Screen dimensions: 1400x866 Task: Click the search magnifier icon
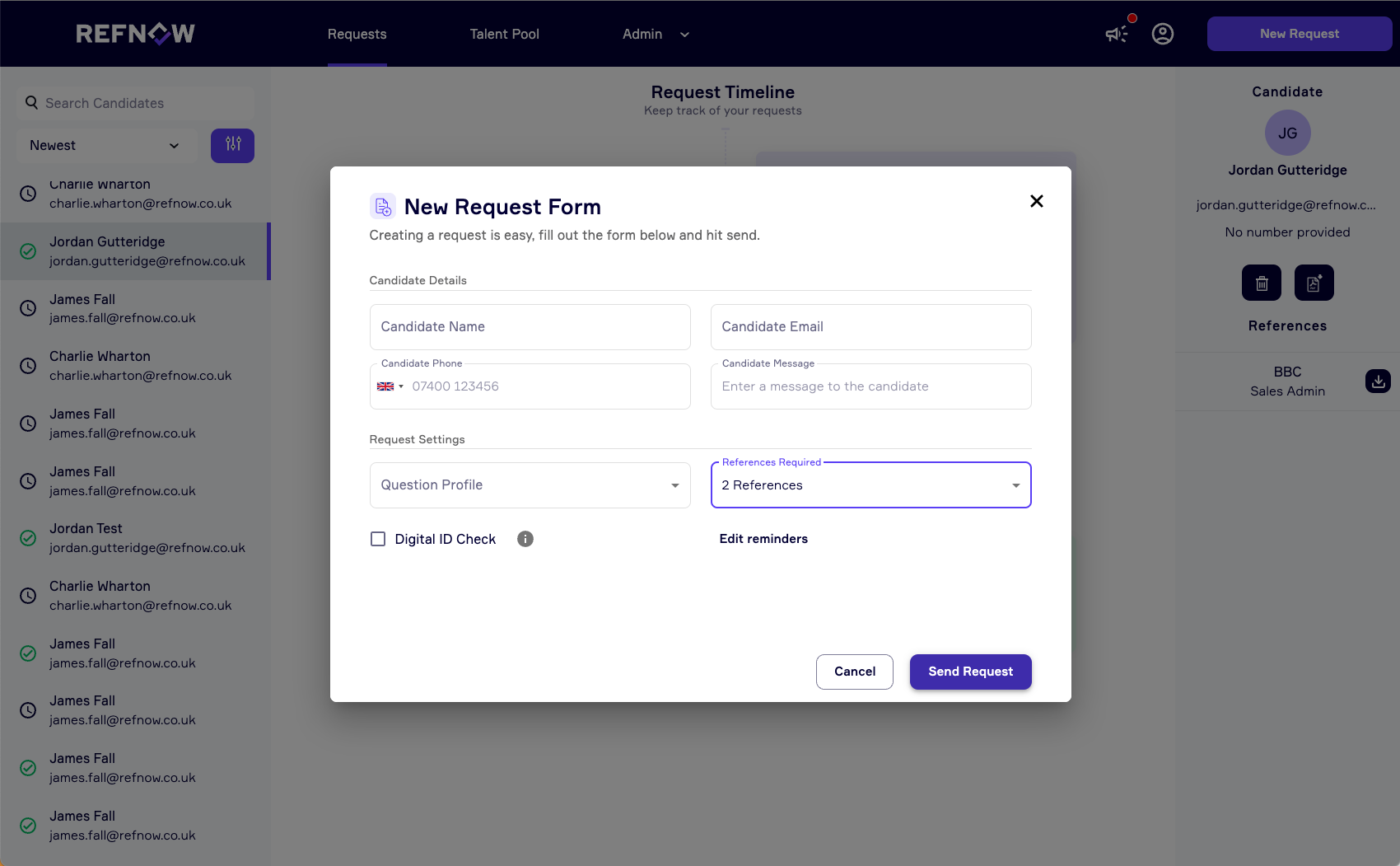click(x=31, y=102)
